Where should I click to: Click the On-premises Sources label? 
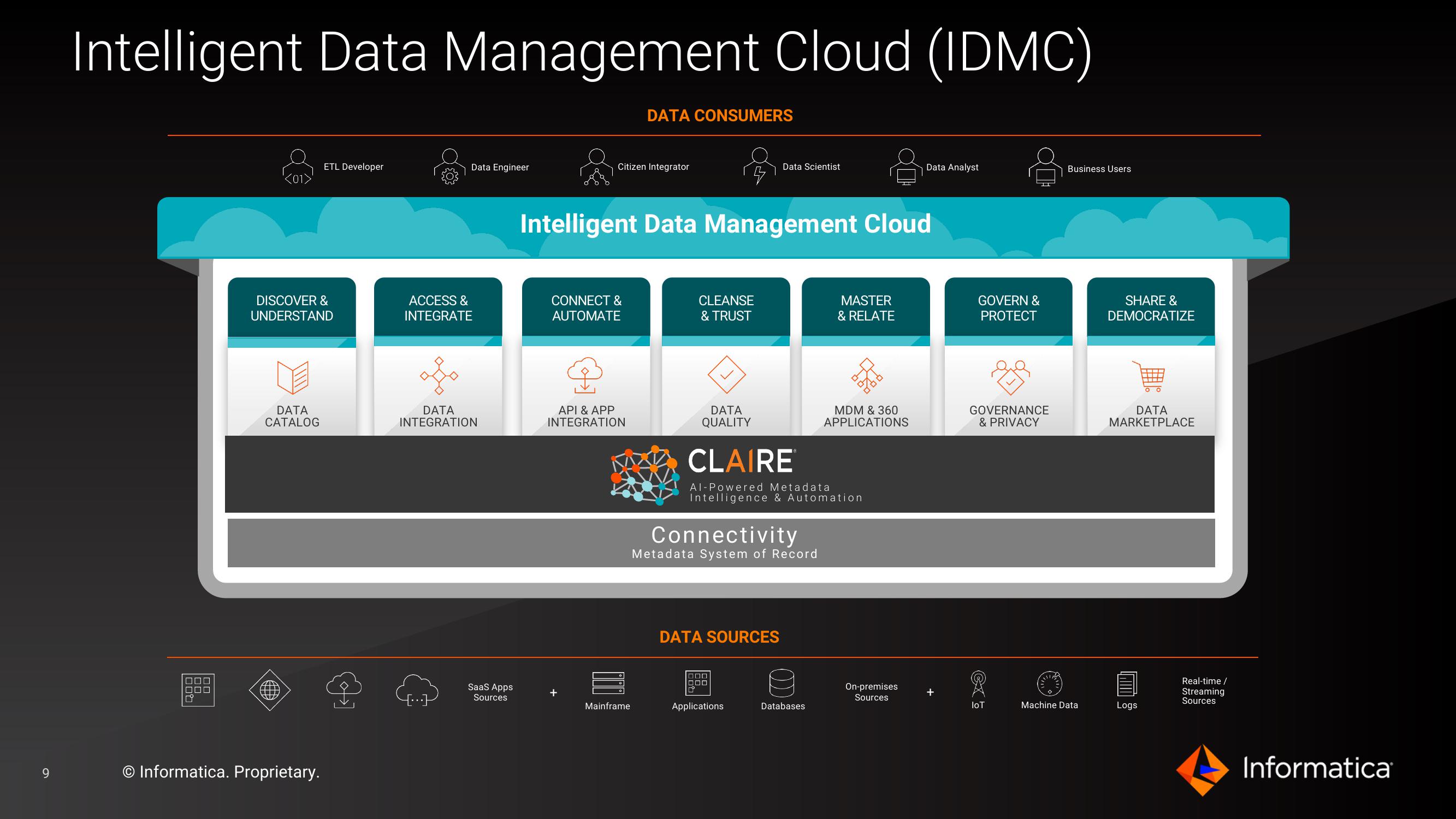[x=871, y=692]
